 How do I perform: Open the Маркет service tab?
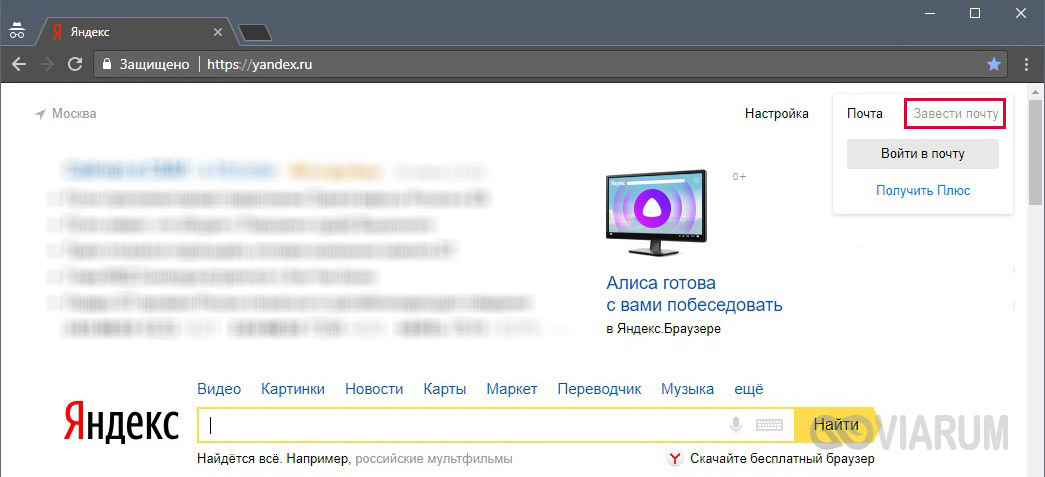(512, 389)
